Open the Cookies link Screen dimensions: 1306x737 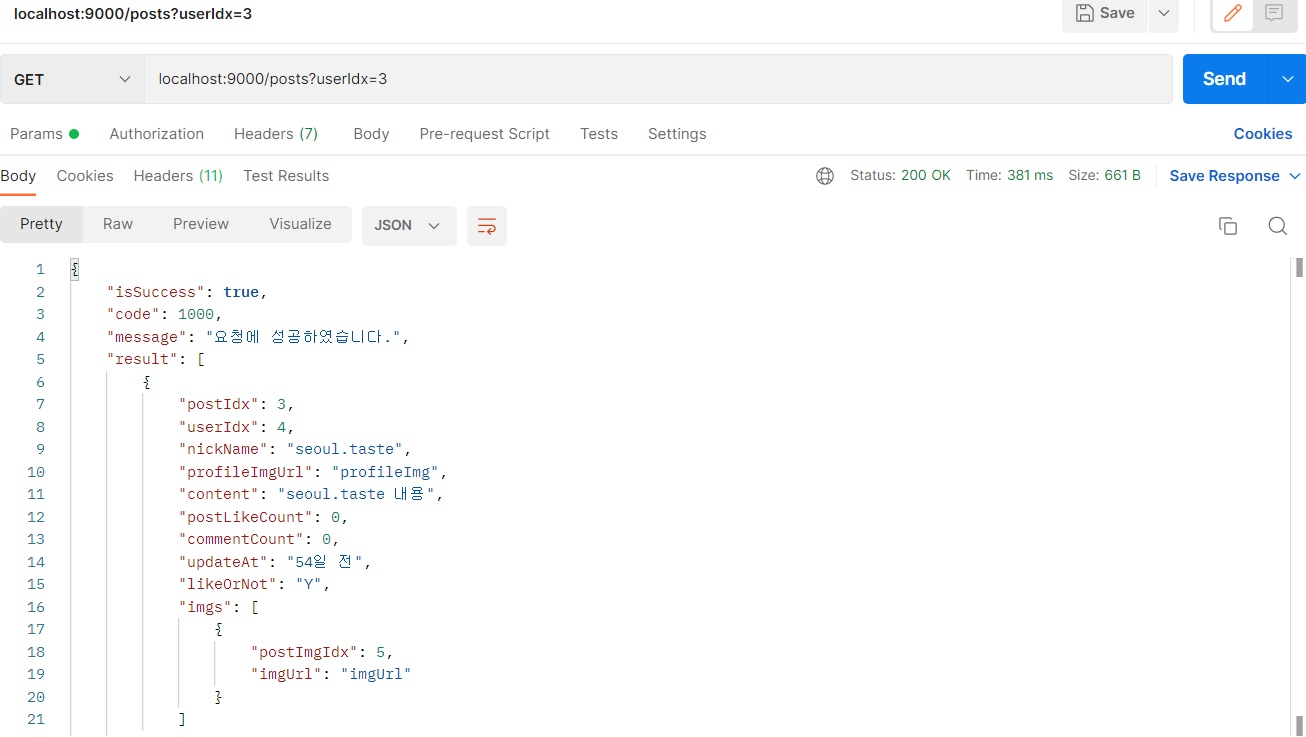tap(1263, 134)
